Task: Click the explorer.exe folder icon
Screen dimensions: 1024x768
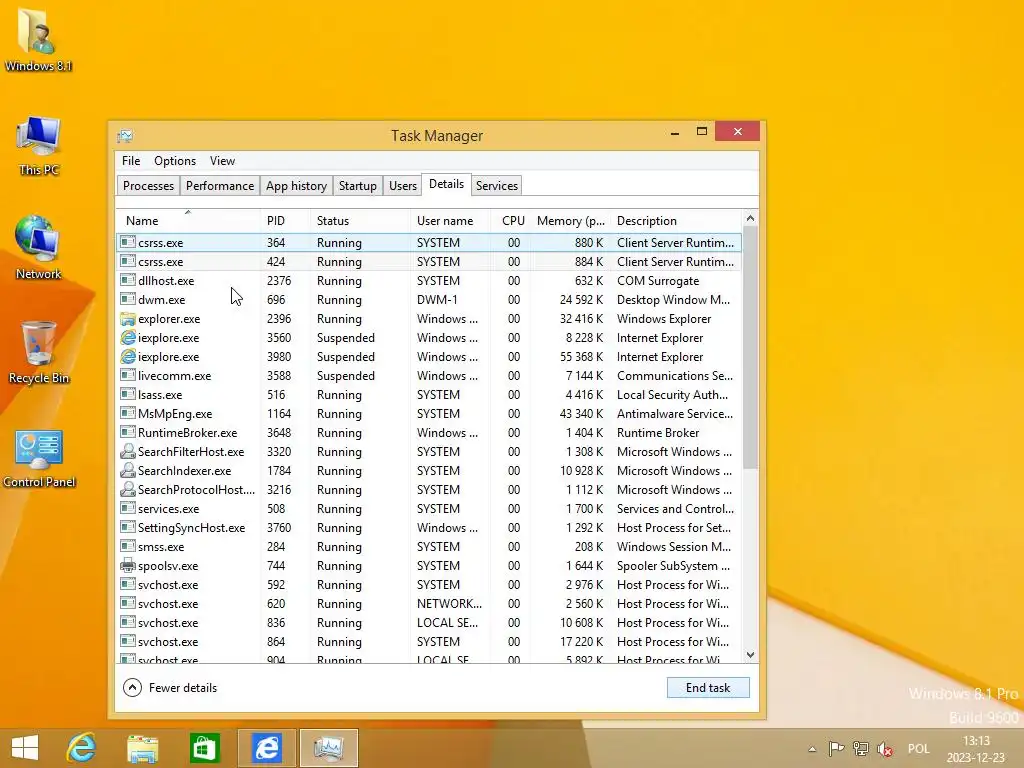Action: (128, 319)
